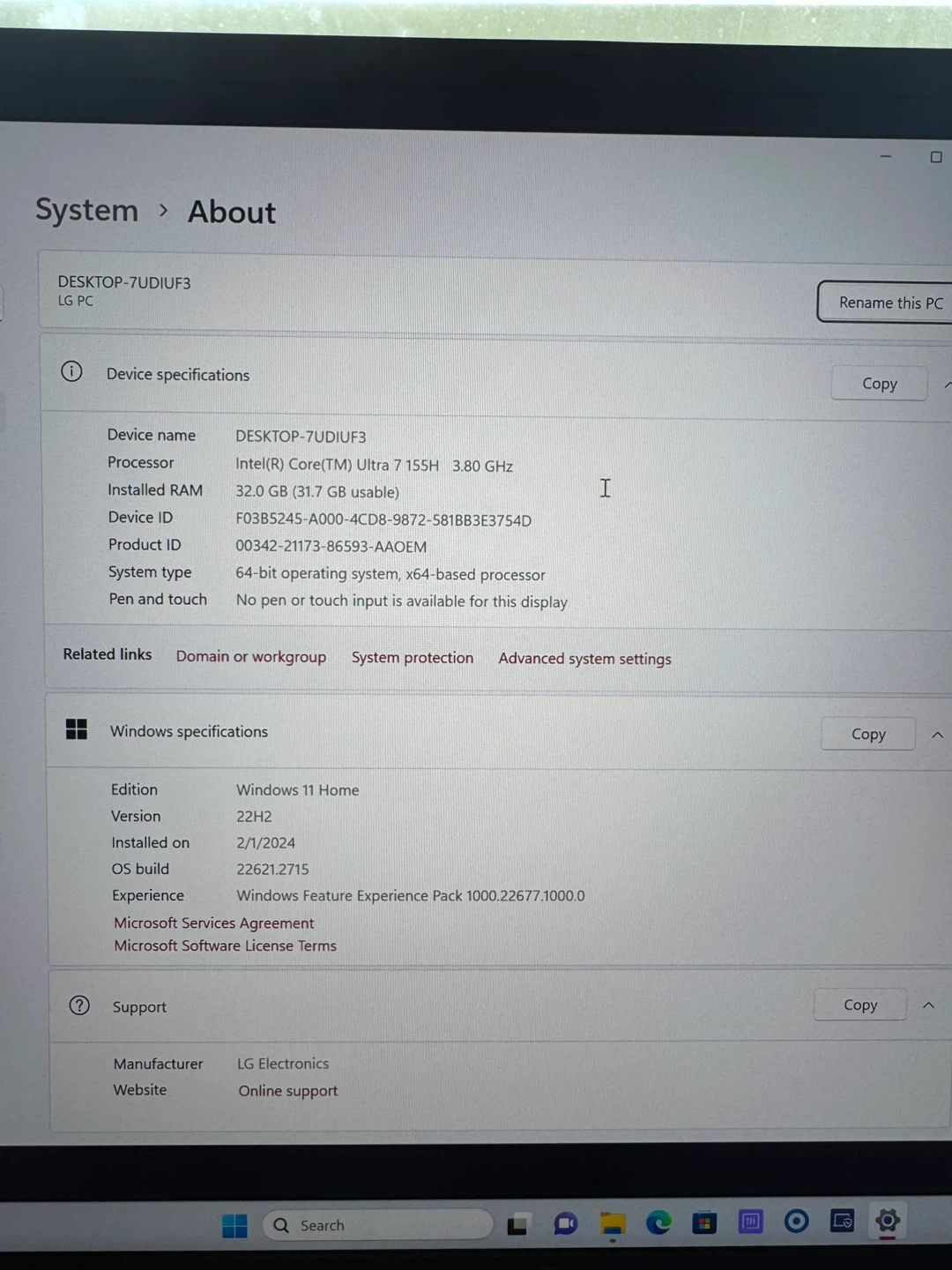Click Installed RAM value 32.0 GB
The width and height of the screenshot is (952, 1270).
[317, 492]
